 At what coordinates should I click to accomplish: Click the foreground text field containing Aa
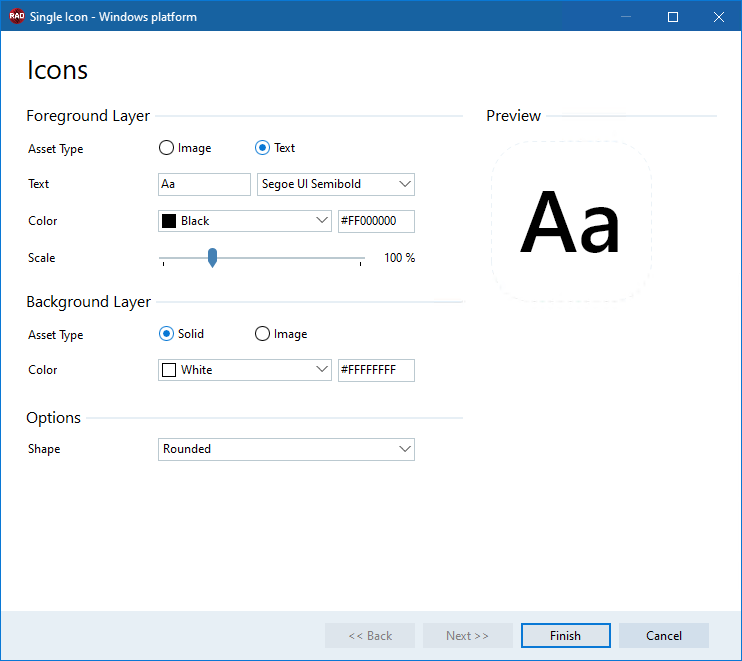tap(204, 184)
